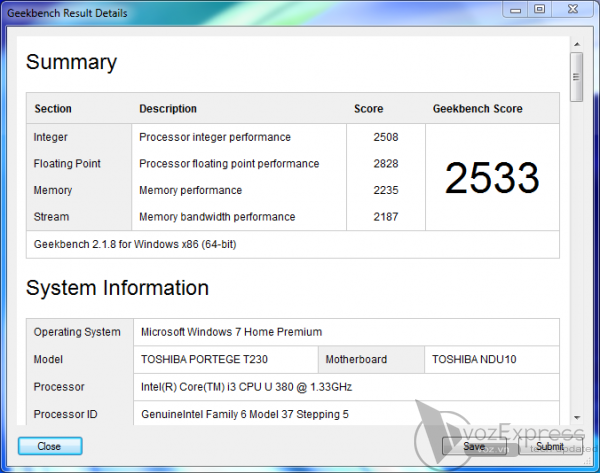Click the 'Memory performance' description
Screen dimensions: 600x473
[x=190, y=191]
